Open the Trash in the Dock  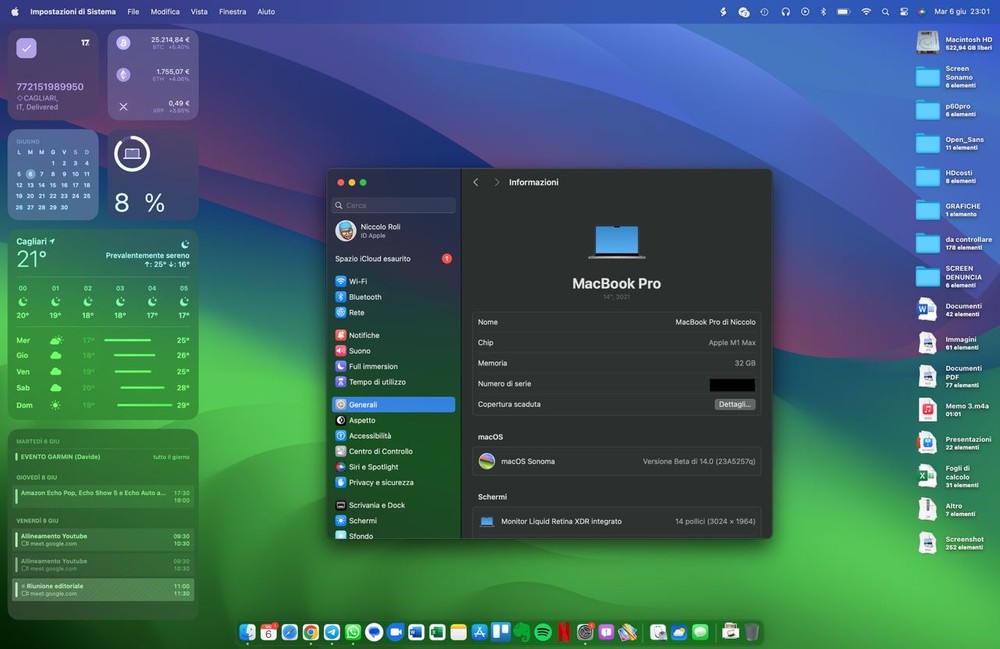click(752, 632)
